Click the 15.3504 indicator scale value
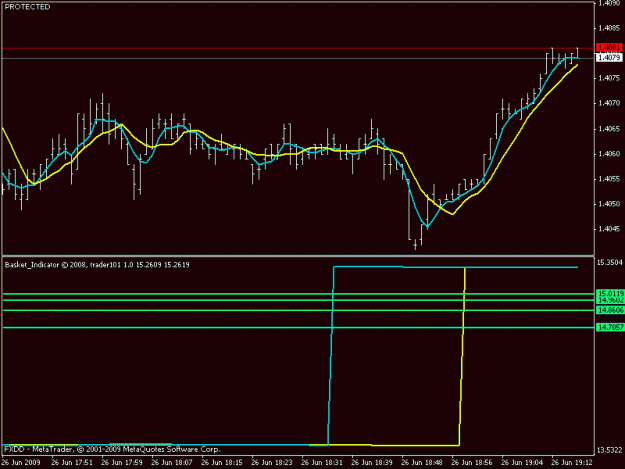This screenshot has width=625, height=469. point(610,262)
